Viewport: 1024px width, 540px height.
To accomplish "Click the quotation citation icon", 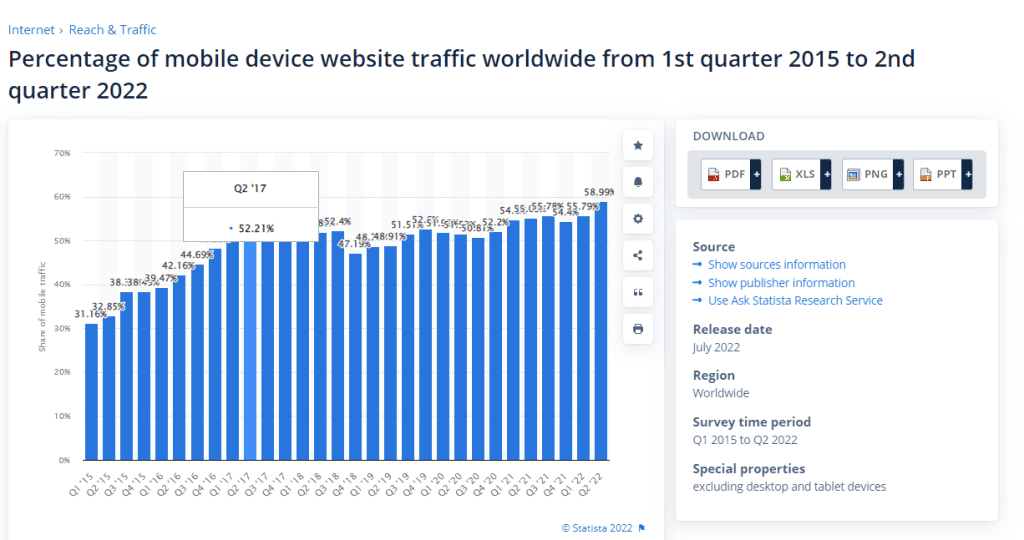I will 638,292.
